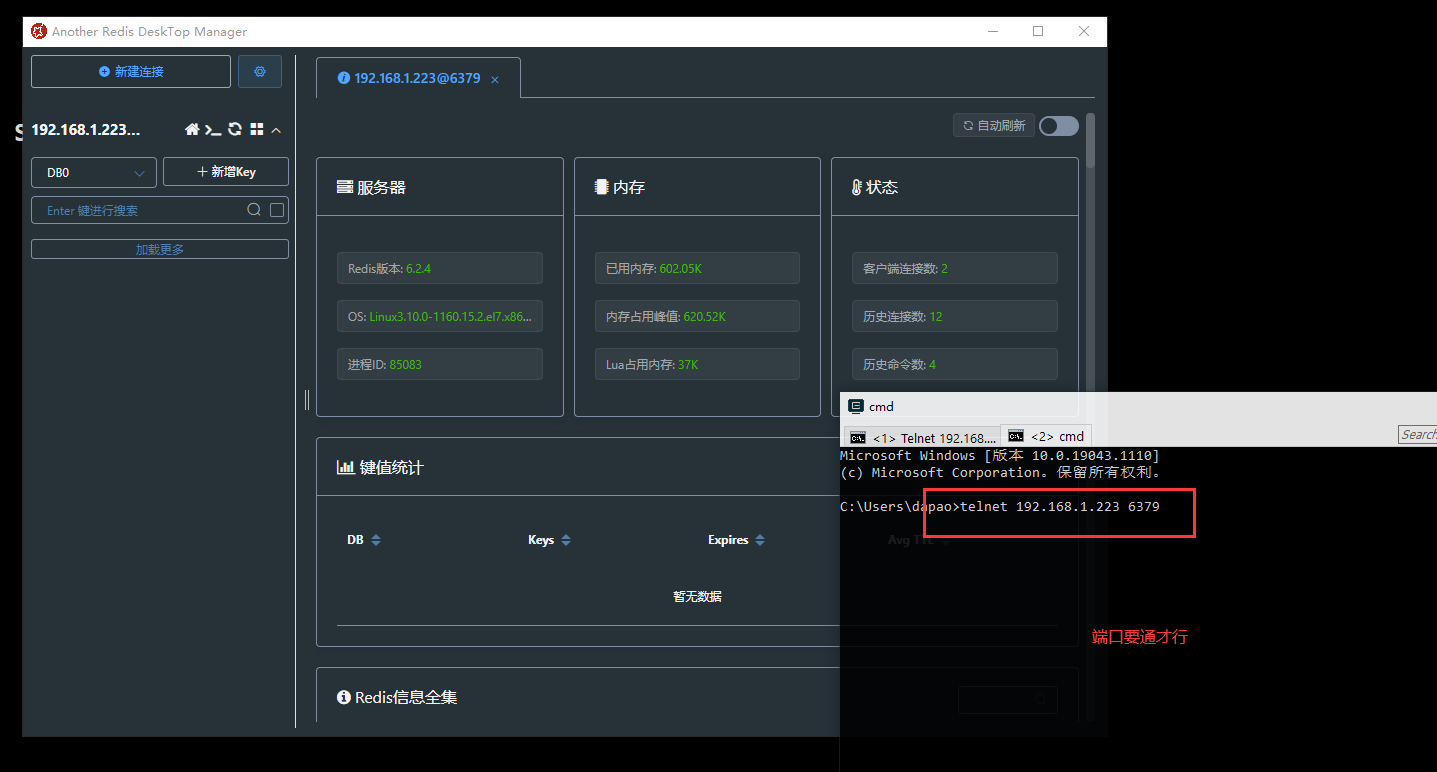Sort the table by the Keys column arrows

pos(566,540)
